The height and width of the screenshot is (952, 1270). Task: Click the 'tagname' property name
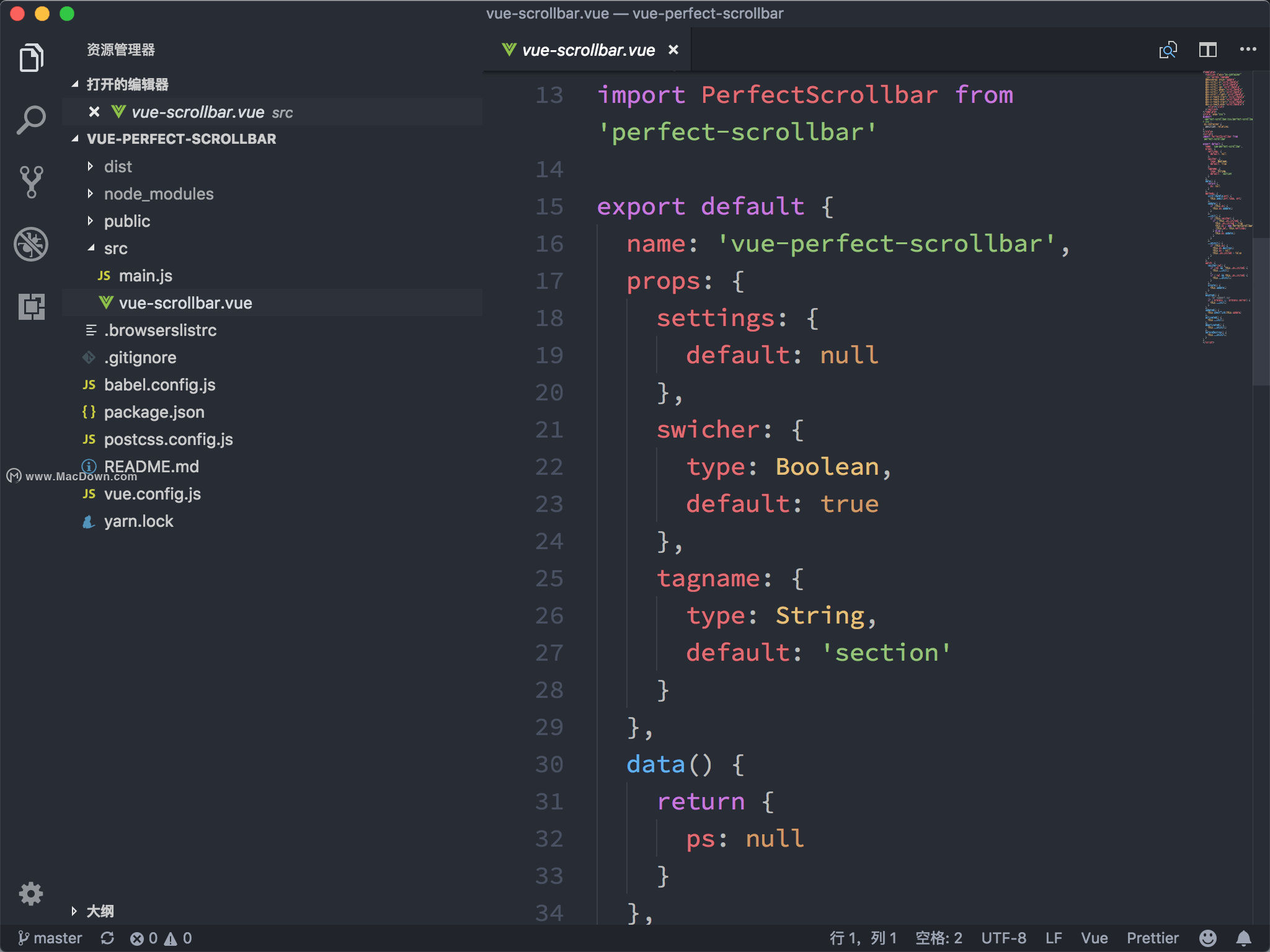click(x=708, y=578)
